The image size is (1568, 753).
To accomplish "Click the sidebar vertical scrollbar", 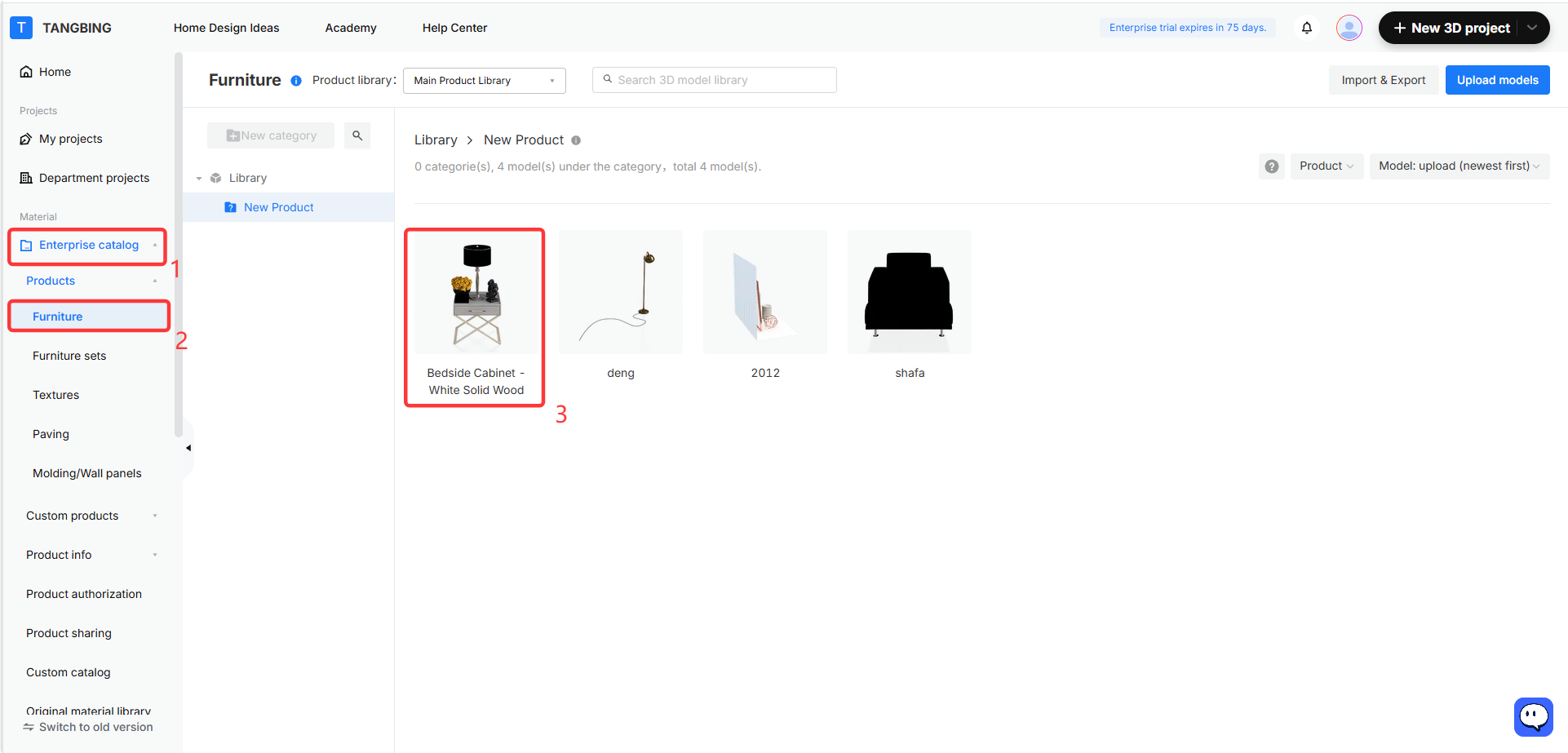I will coord(178,245).
